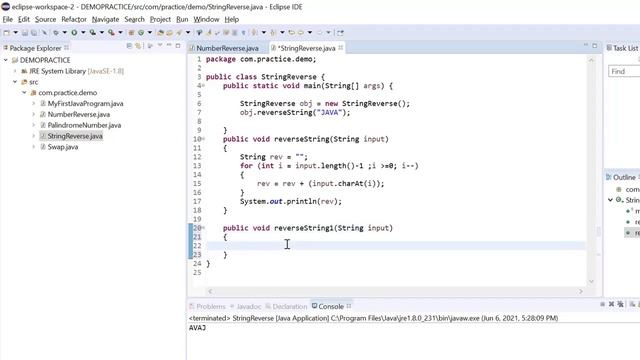Click the External Tools run icon

(x=111, y=33)
